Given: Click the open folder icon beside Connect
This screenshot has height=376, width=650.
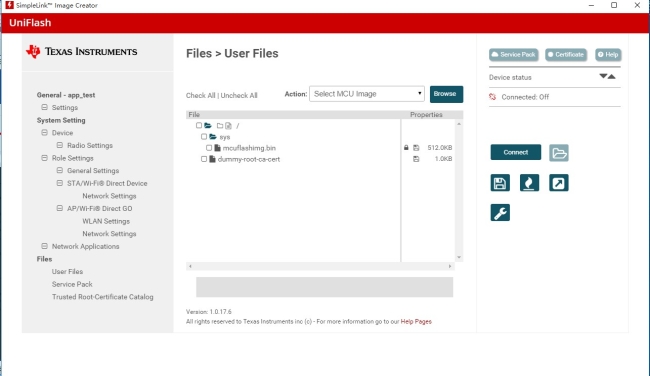Looking at the screenshot, I should click(x=559, y=153).
